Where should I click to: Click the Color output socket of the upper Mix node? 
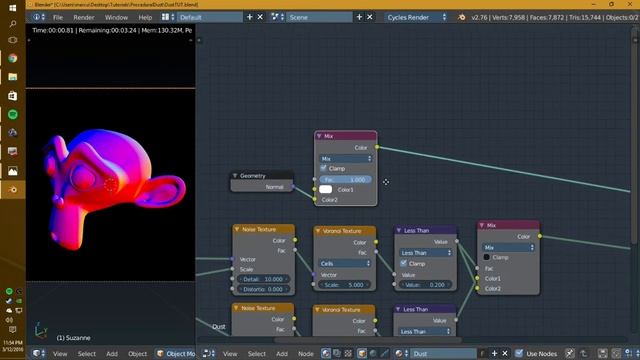coord(377,147)
